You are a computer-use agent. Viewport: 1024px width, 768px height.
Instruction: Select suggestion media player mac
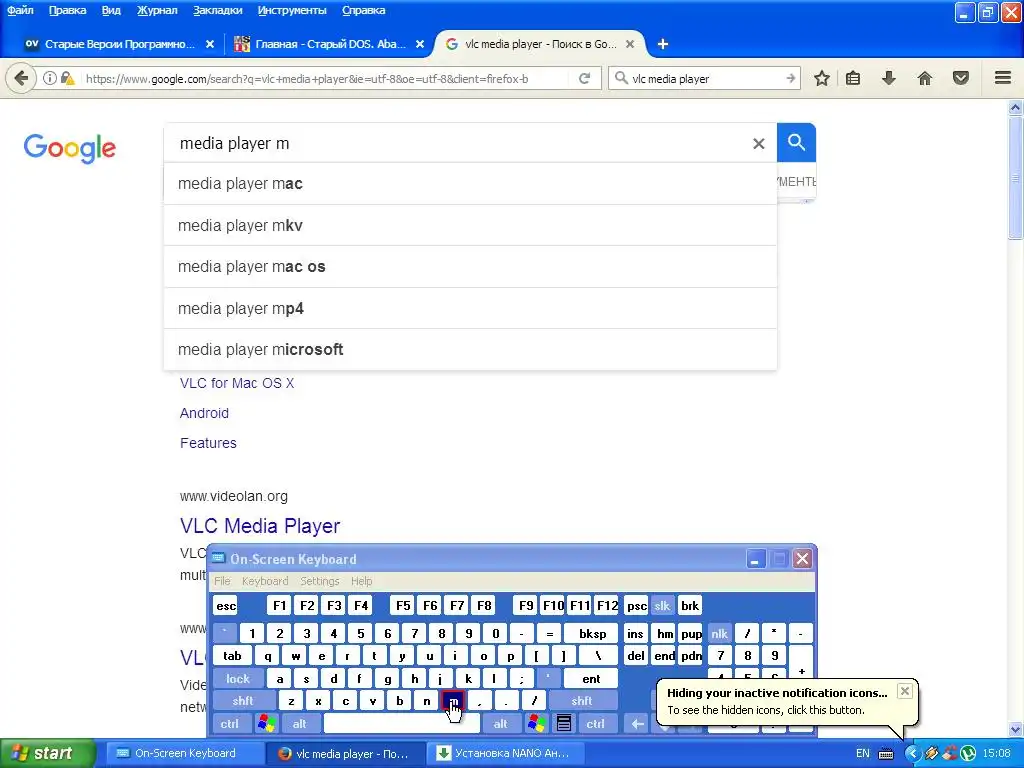(x=470, y=184)
